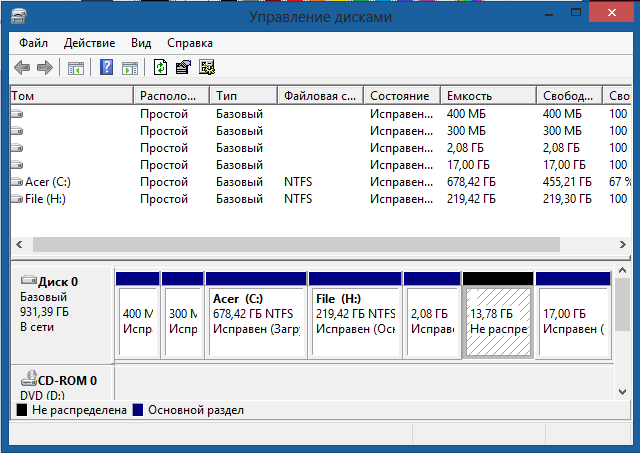
Task: Toggle the action pane toolbar icon
Action: pyautogui.click(x=130, y=68)
